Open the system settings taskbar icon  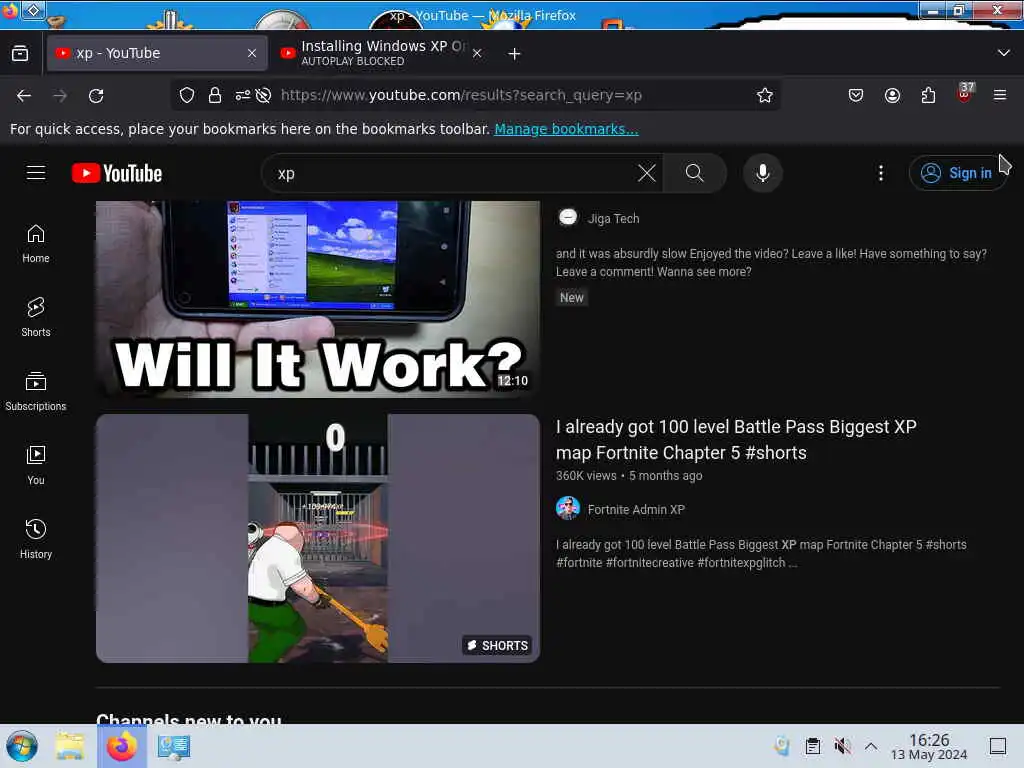[174, 746]
